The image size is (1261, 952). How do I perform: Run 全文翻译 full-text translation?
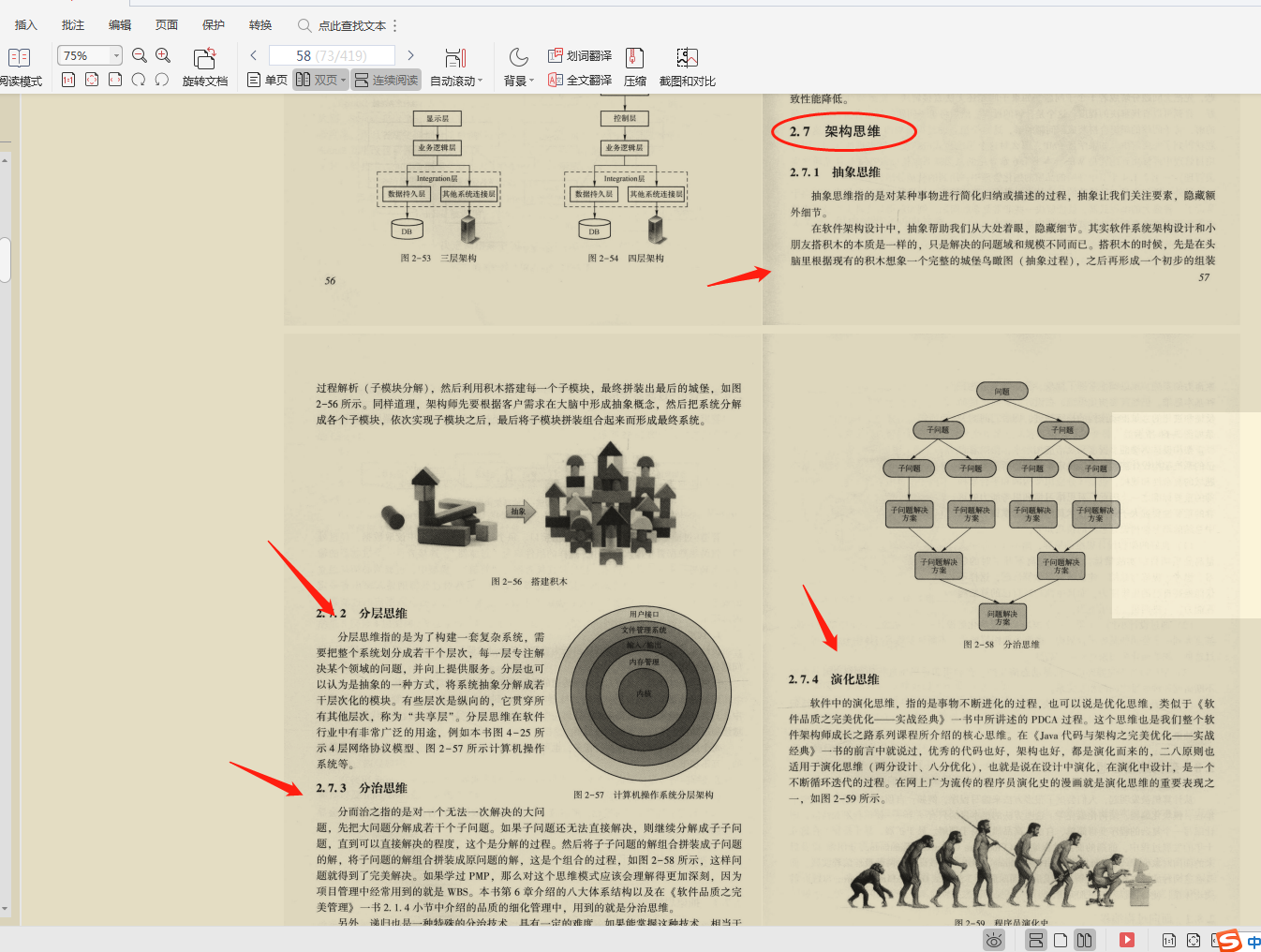(581, 80)
